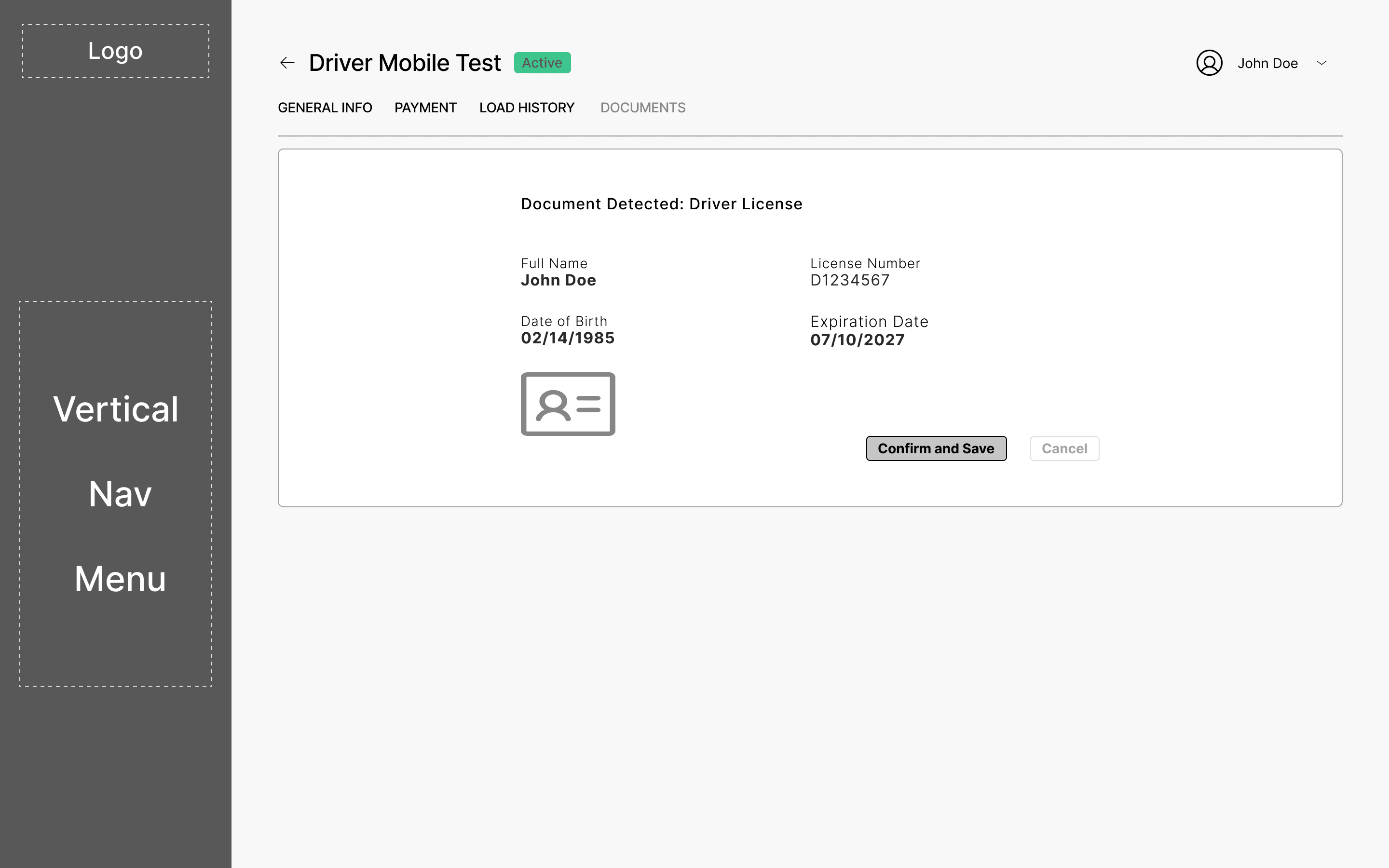The image size is (1389, 868).
Task: Click the Logo placeholder in sidebar
Action: 115,51
